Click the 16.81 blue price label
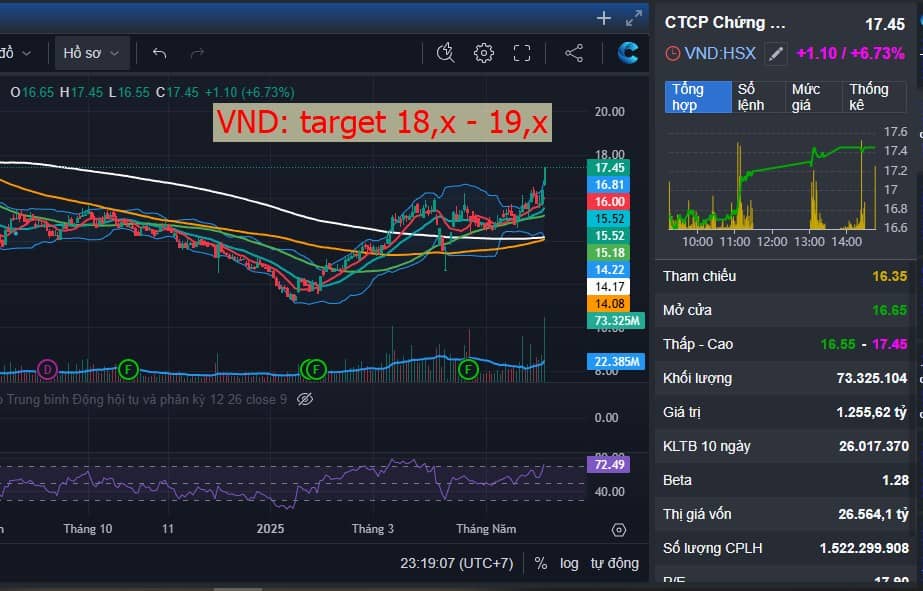 (609, 185)
